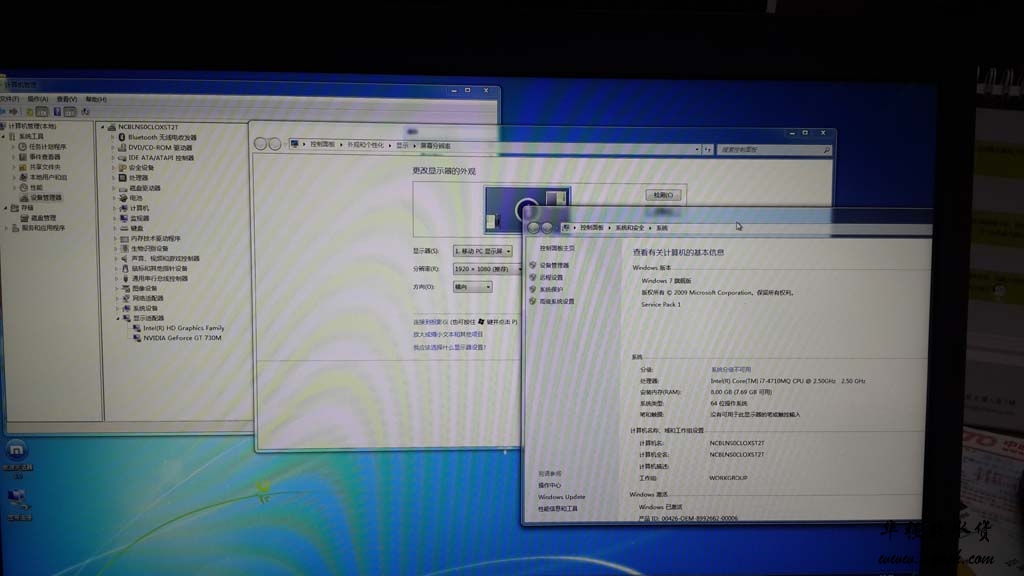
Task: Click the 放大或缩小文本和其他项目 link
Action: point(448,334)
